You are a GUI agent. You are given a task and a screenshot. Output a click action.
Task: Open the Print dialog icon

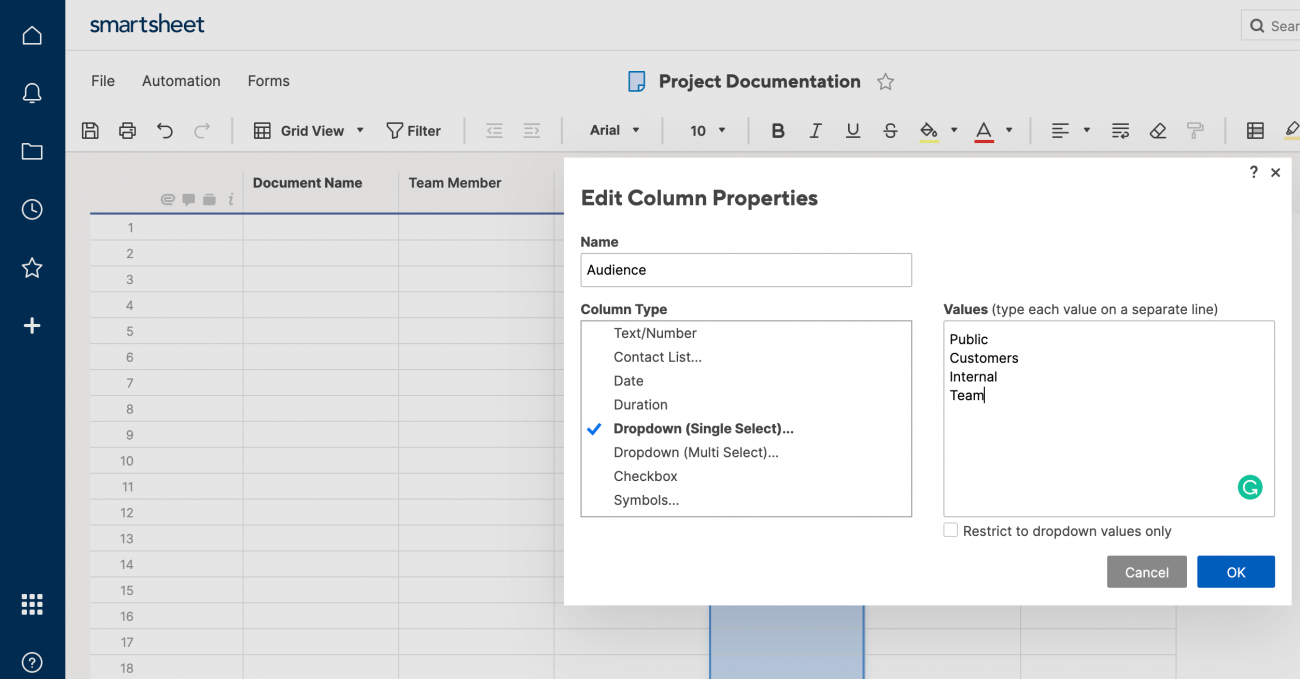click(128, 130)
